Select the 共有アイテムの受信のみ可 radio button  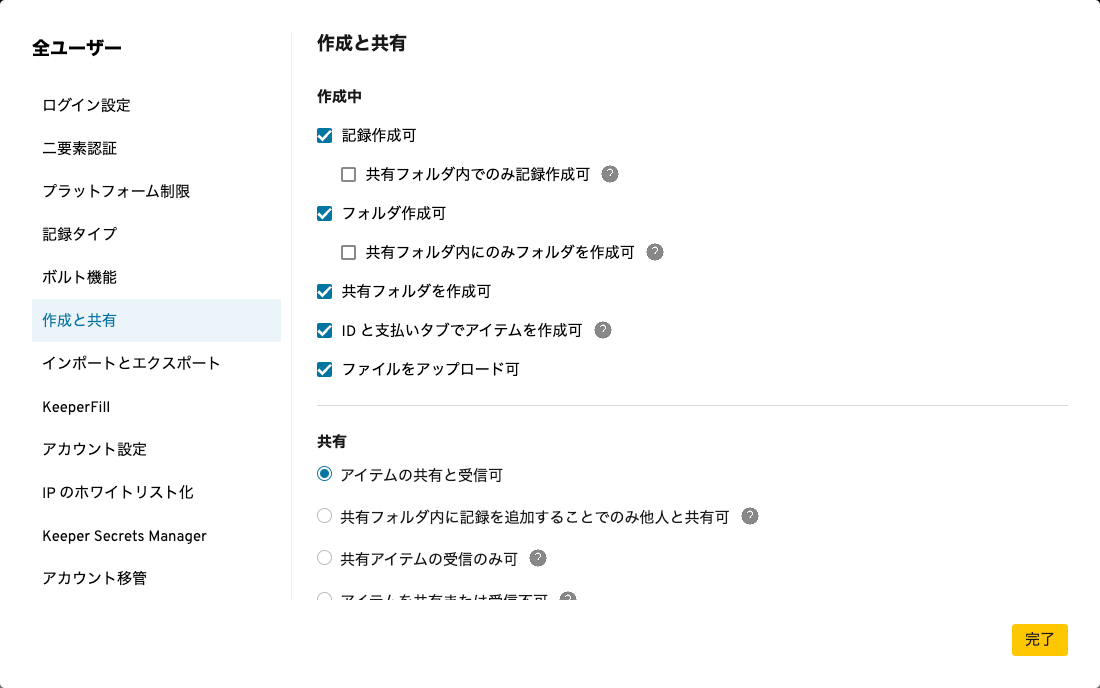pos(324,558)
